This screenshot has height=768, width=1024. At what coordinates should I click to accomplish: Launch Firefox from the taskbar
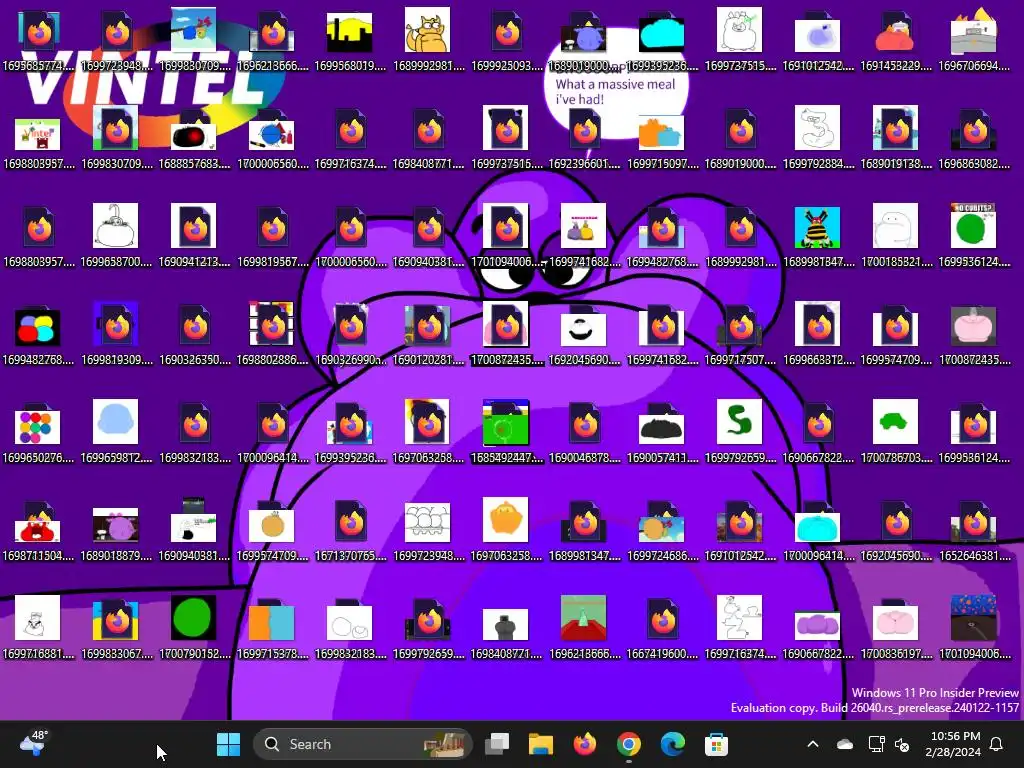tap(584, 744)
